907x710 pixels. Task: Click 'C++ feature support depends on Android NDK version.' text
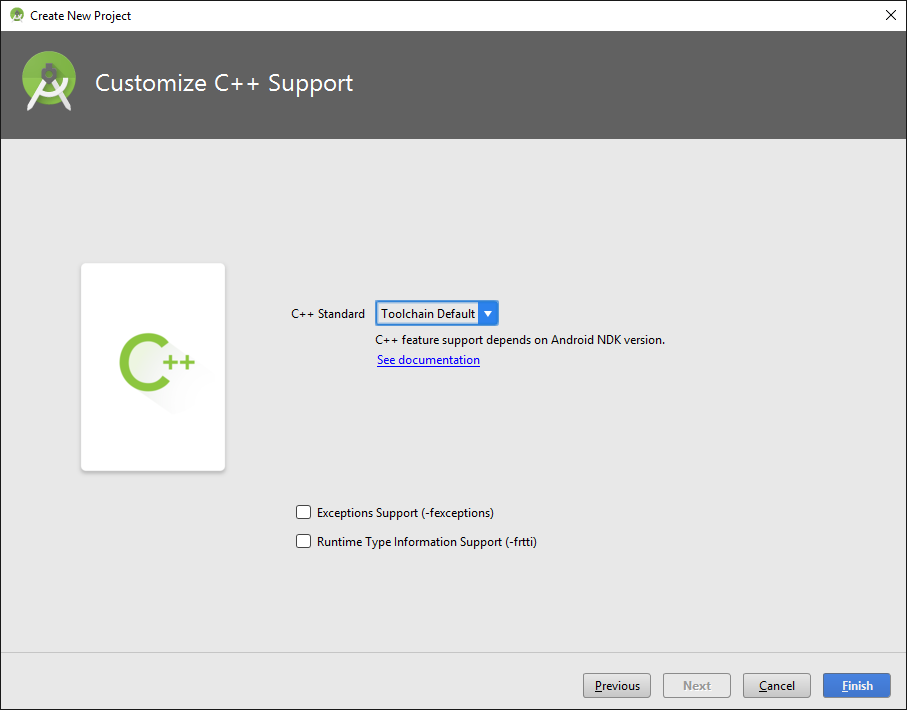tap(520, 340)
